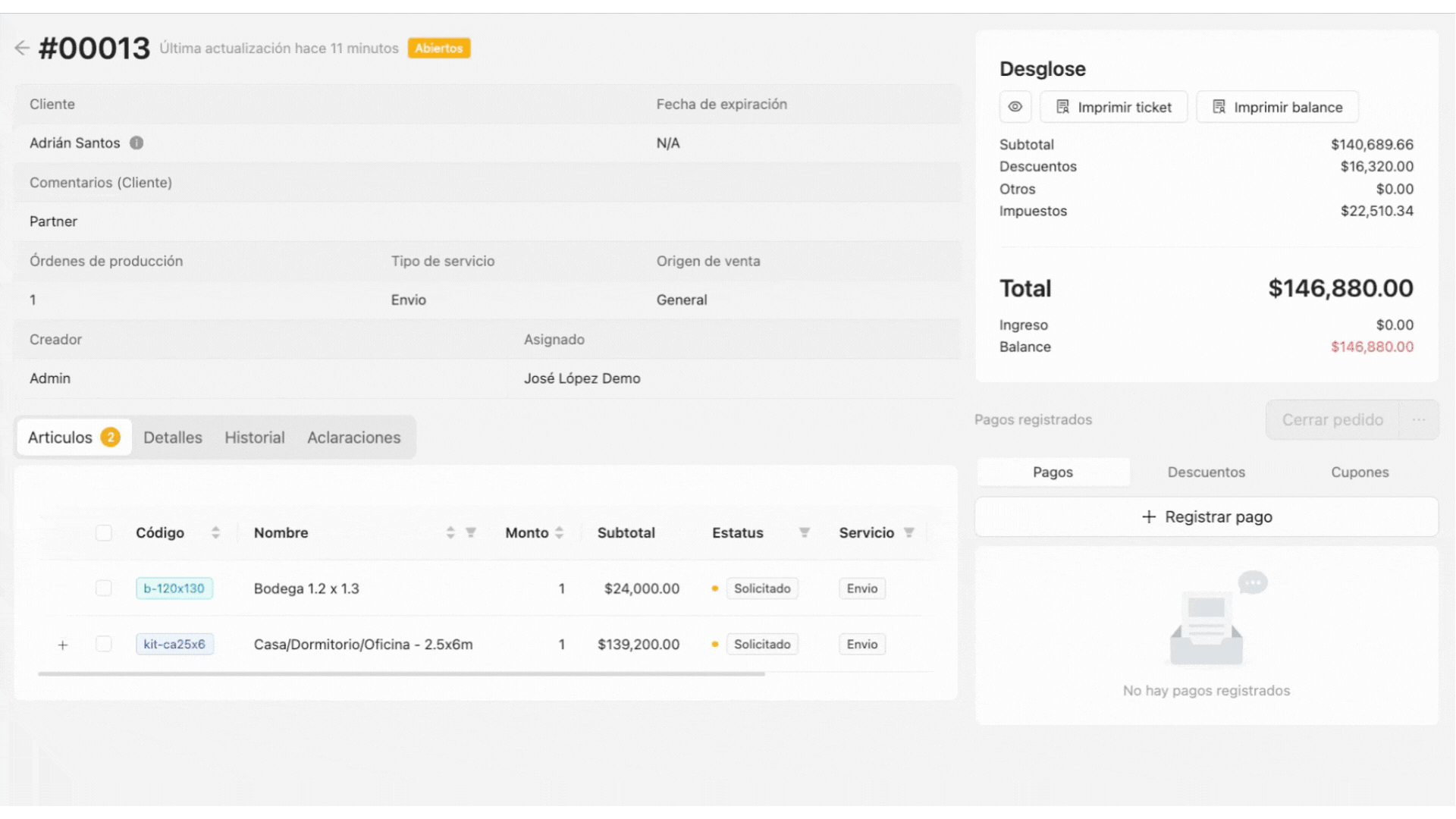Click the back arrow beside #00013
1456x819 pixels.
(x=21, y=48)
